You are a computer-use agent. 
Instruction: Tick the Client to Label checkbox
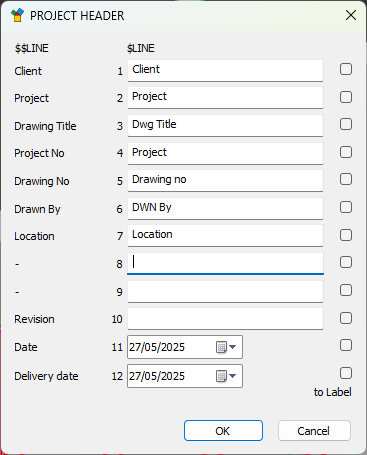click(346, 69)
